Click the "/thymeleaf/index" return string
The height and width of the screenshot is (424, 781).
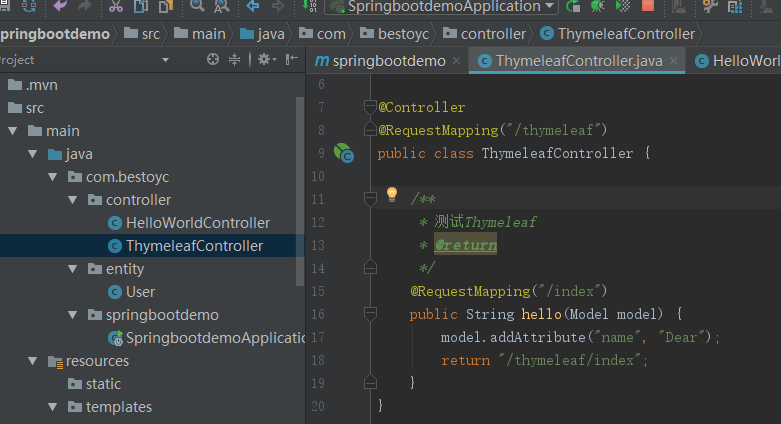click(x=569, y=360)
